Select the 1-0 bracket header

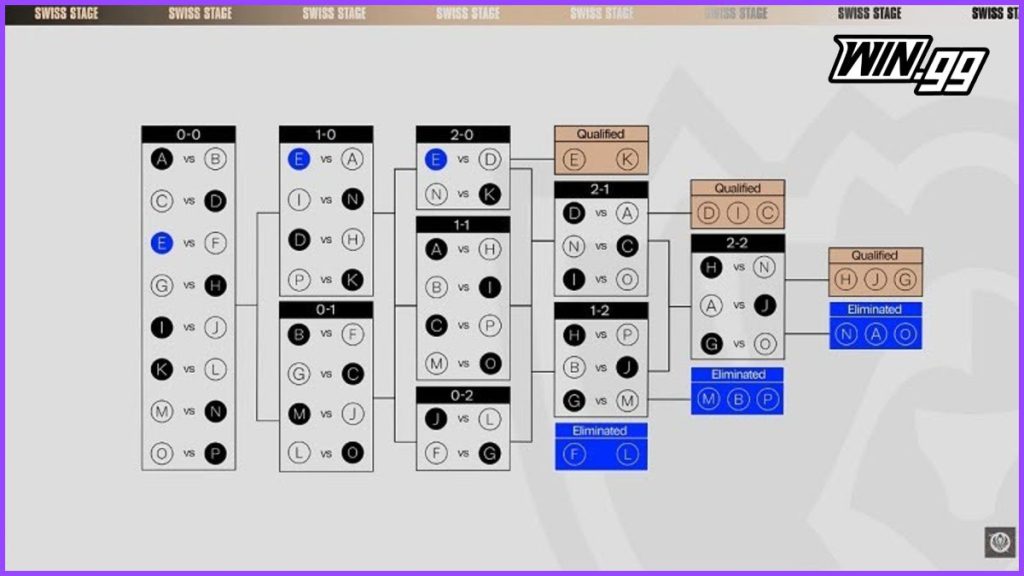(x=326, y=135)
